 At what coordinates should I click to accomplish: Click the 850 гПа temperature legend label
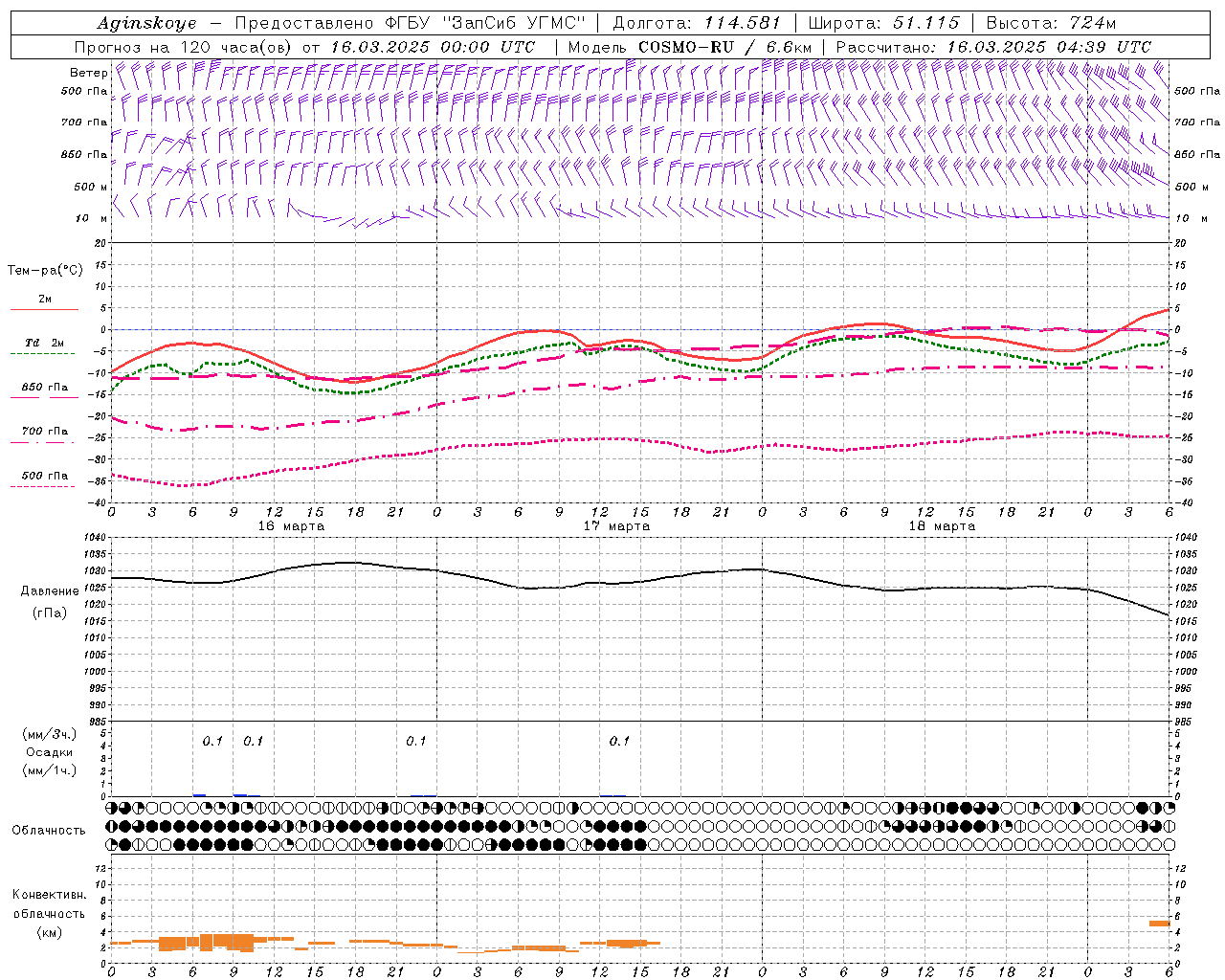(45, 388)
